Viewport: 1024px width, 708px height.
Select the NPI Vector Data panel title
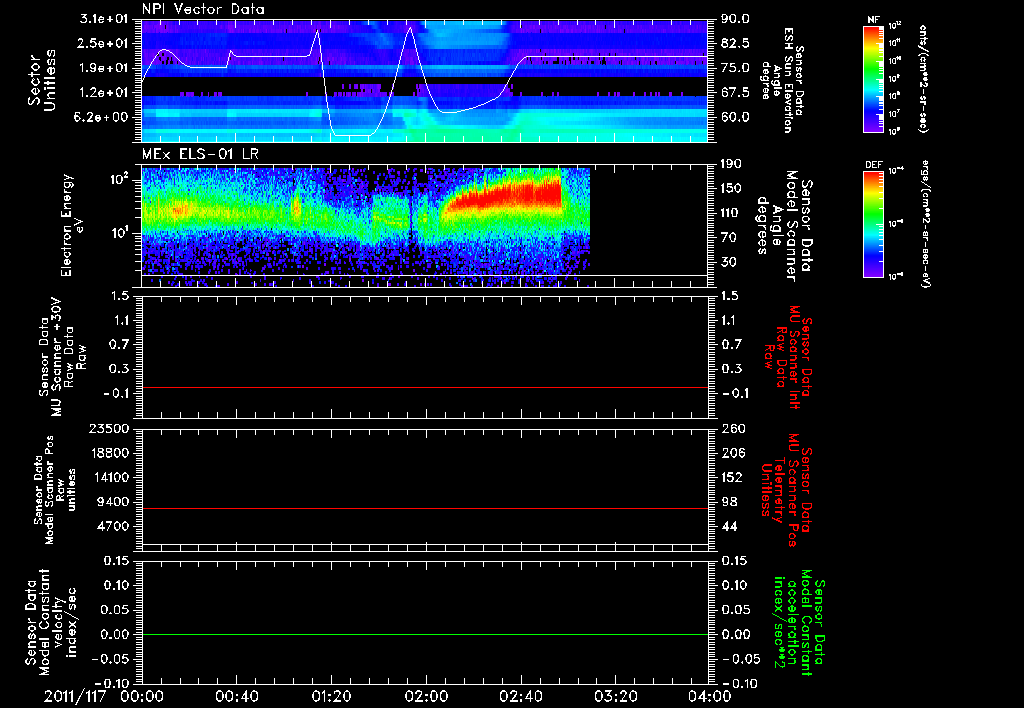203,9
